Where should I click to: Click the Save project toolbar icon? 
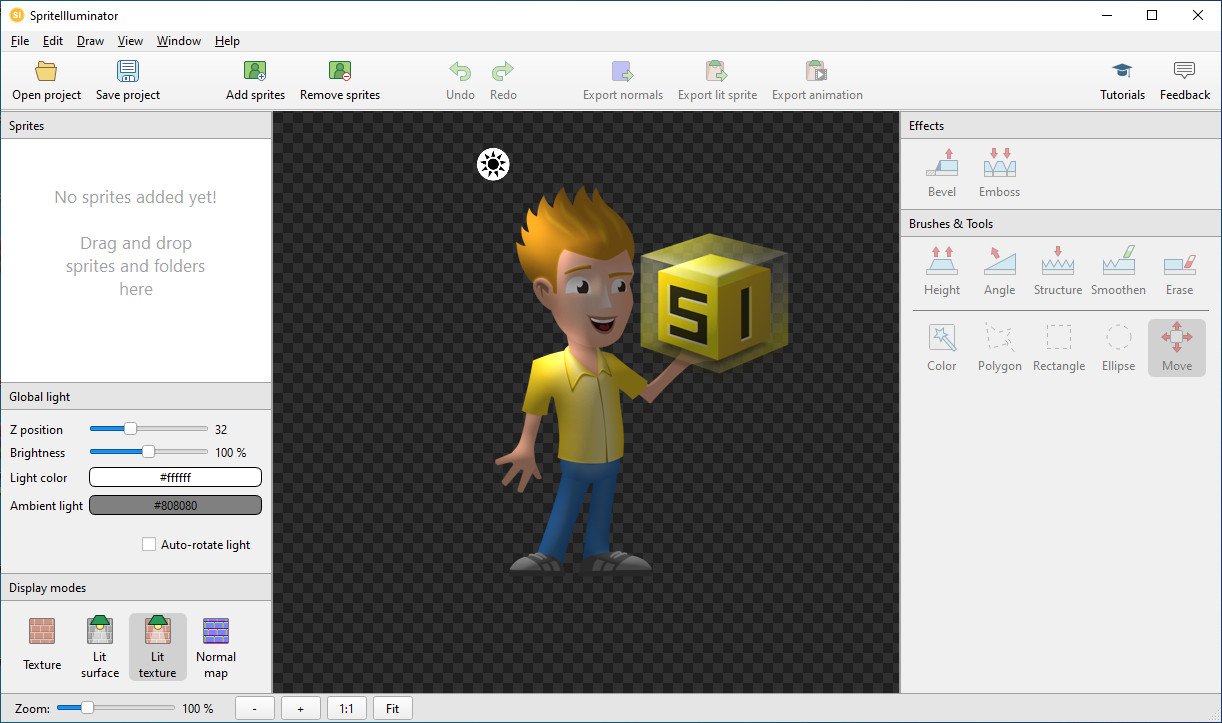[x=128, y=72]
